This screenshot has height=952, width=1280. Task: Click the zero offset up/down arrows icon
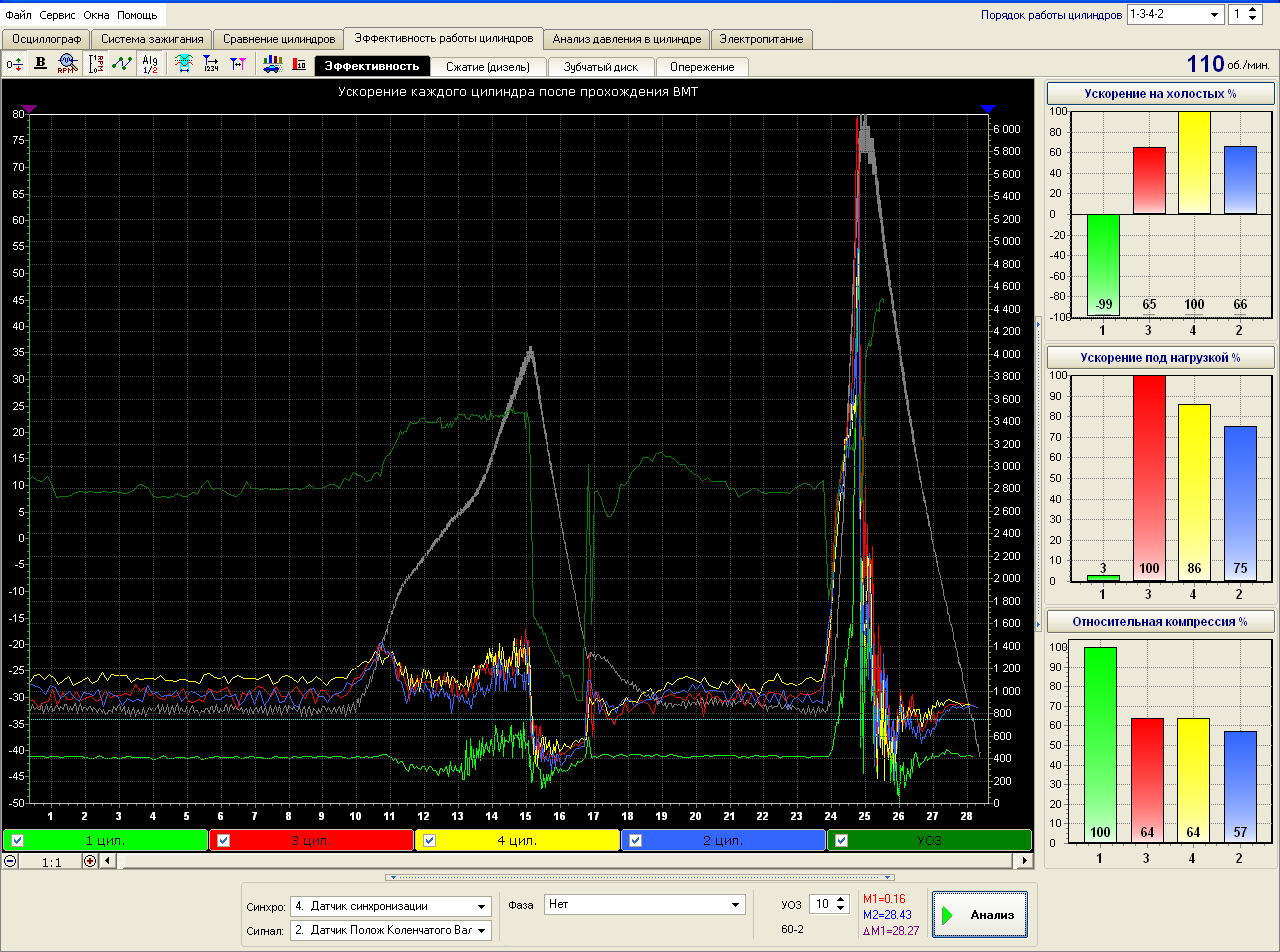click(x=14, y=64)
